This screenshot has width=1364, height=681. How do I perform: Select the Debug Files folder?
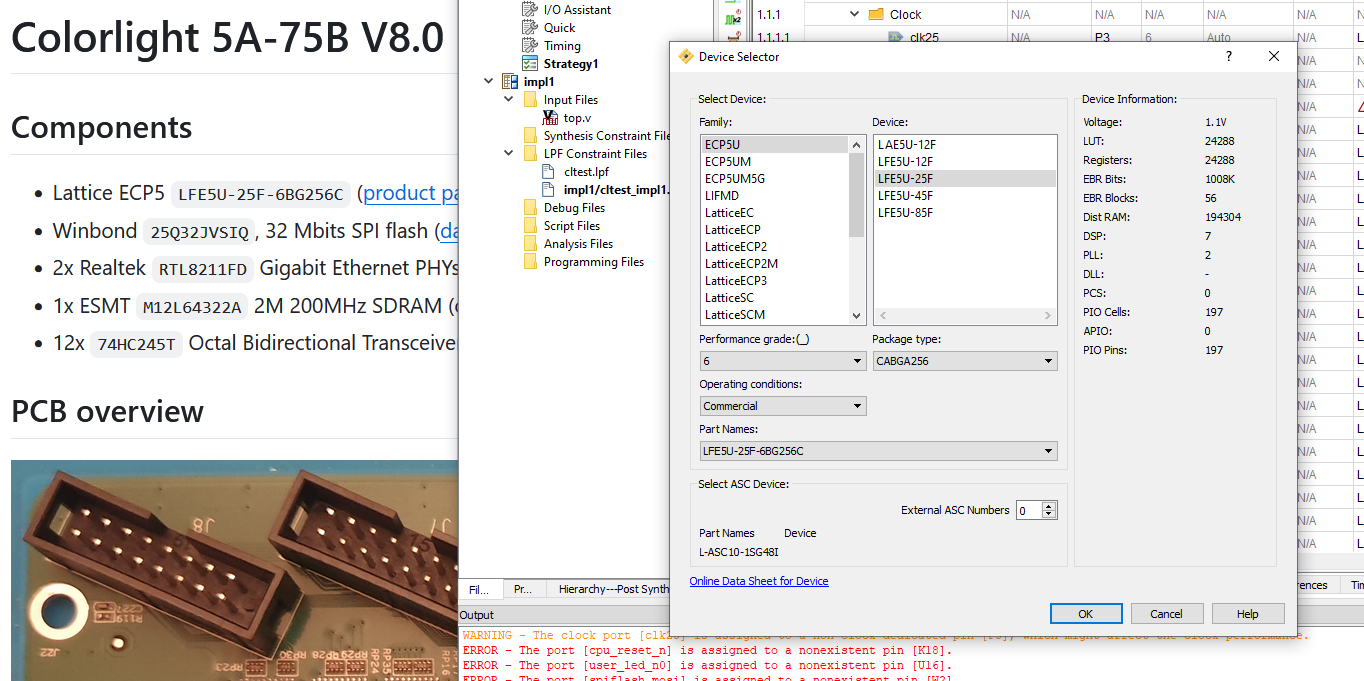point(574,208)
